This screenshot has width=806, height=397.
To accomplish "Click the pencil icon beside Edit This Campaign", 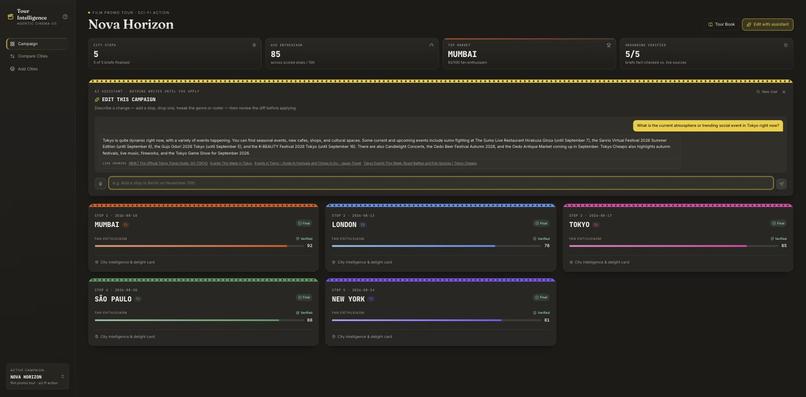I will pyautogui.click(x=97, y=99).
